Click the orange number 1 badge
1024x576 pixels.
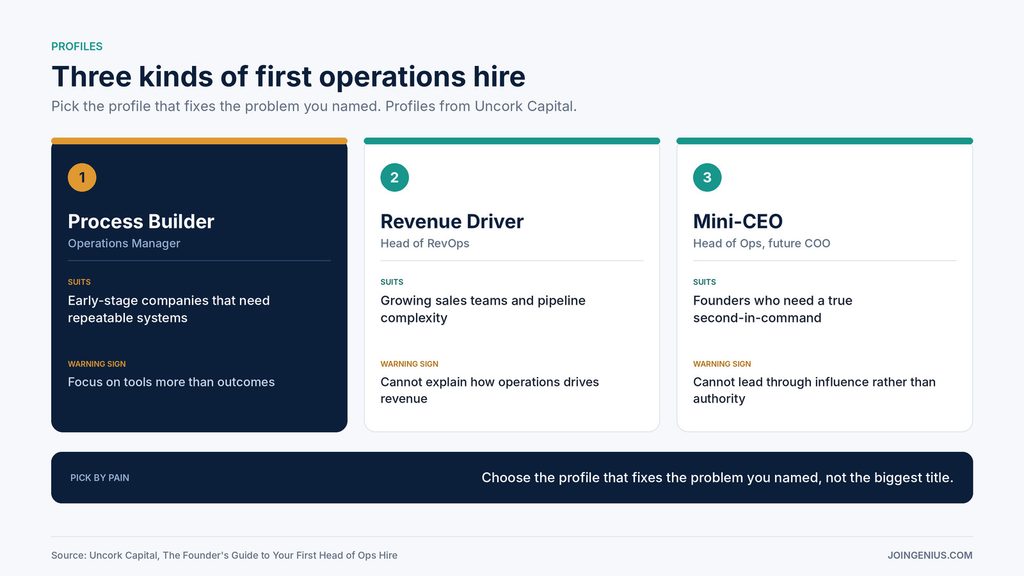point(82,178)
